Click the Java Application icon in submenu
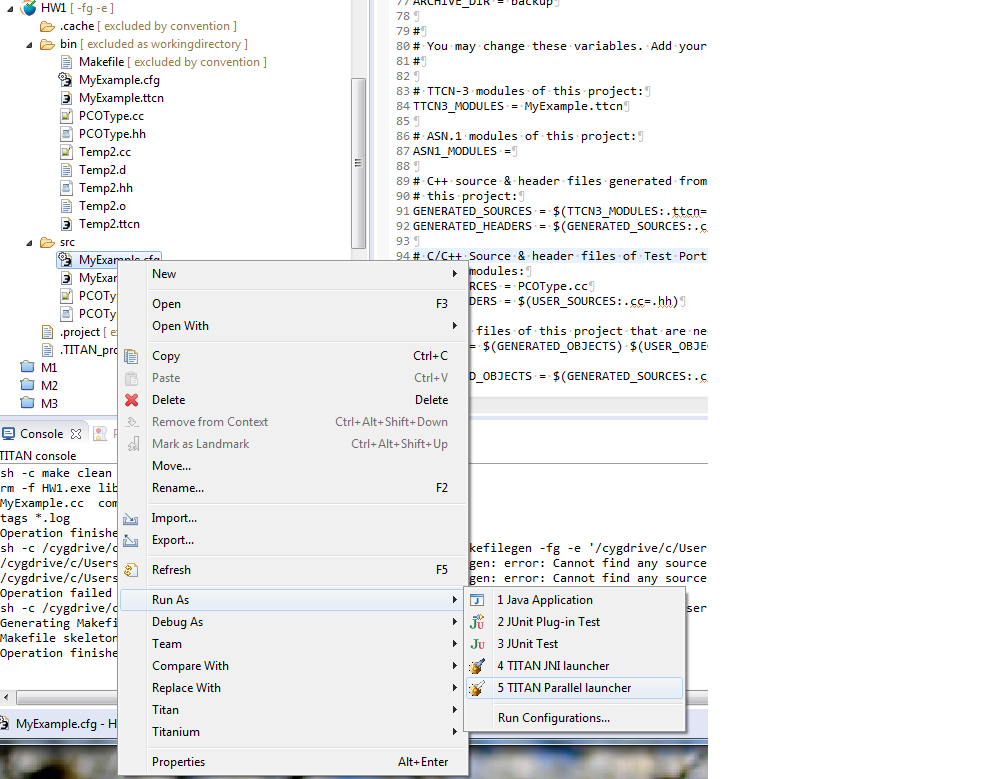This screenshot has height=779, width=1008. pos(477,600)
